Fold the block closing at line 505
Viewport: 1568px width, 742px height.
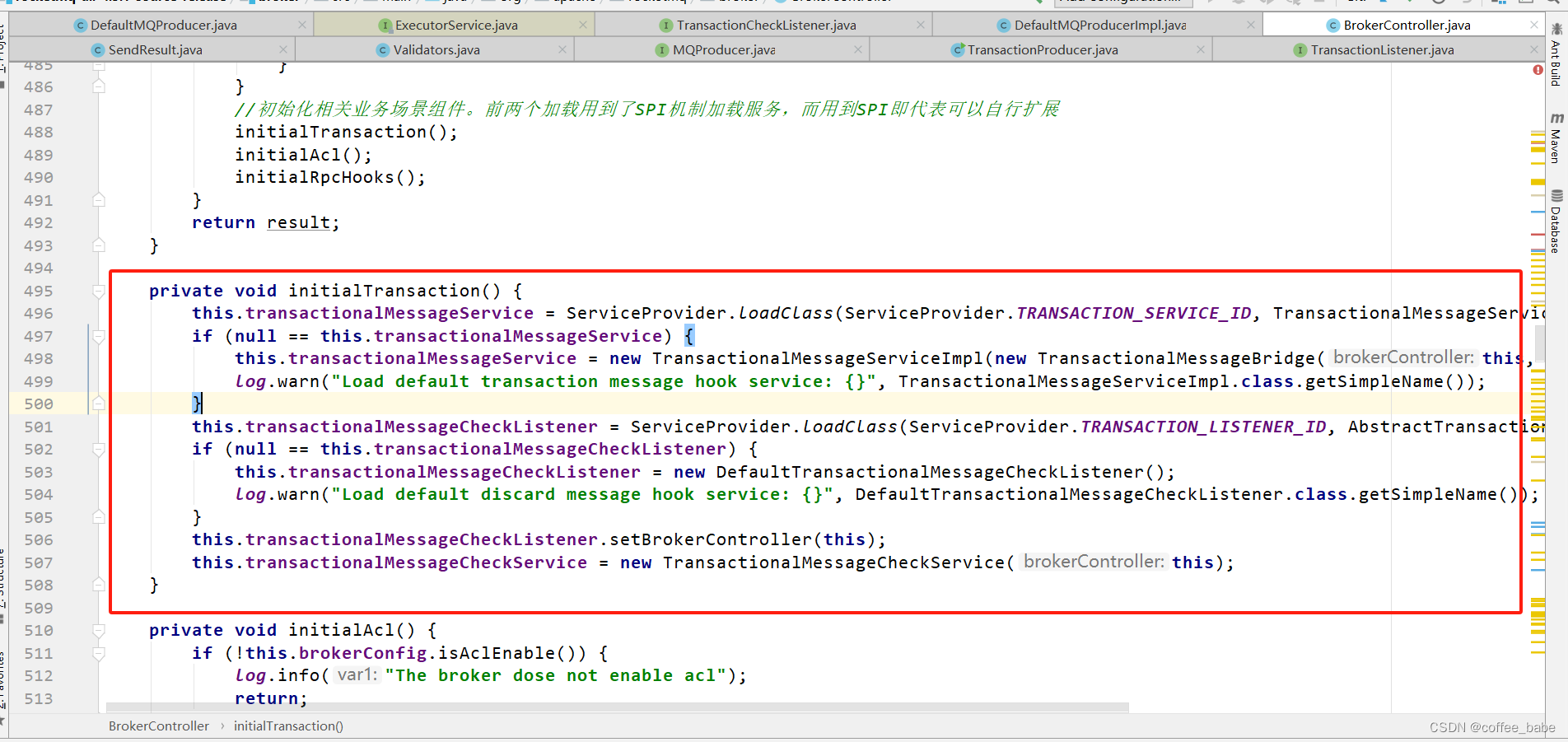click(99, 517)
